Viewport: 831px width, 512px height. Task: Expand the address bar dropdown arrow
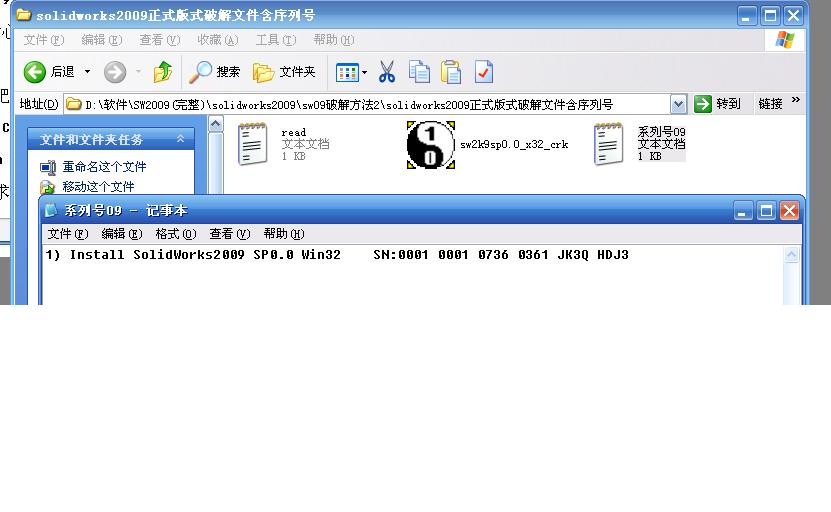tap(678, 104)
